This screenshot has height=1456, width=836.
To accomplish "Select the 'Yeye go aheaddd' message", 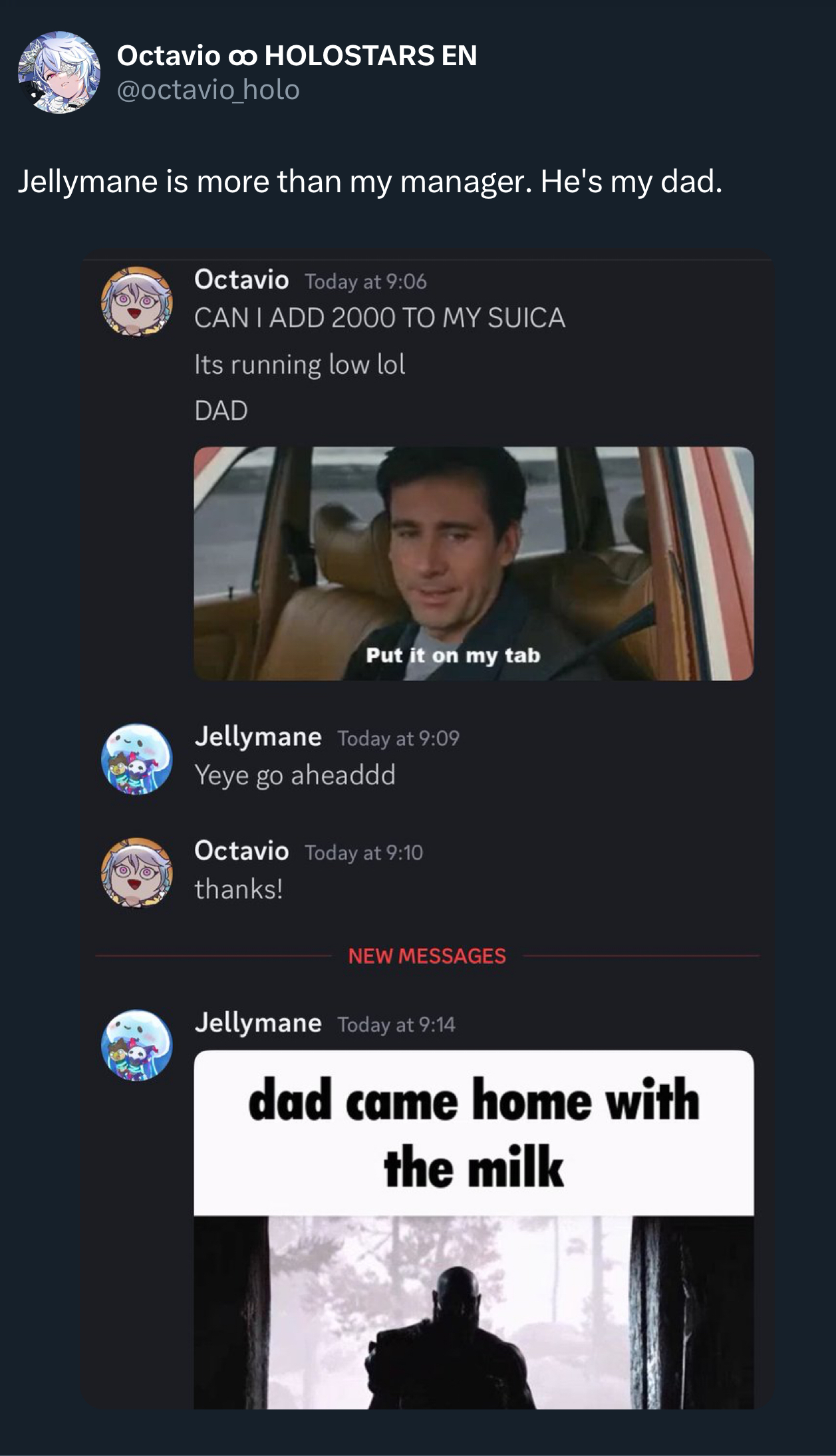I will (295, 776).
